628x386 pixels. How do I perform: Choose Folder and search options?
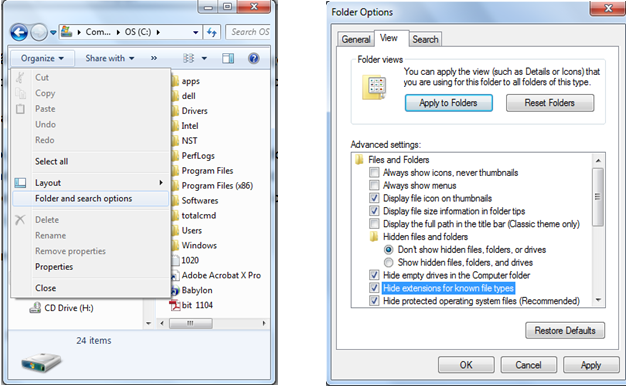pos(90,199)
